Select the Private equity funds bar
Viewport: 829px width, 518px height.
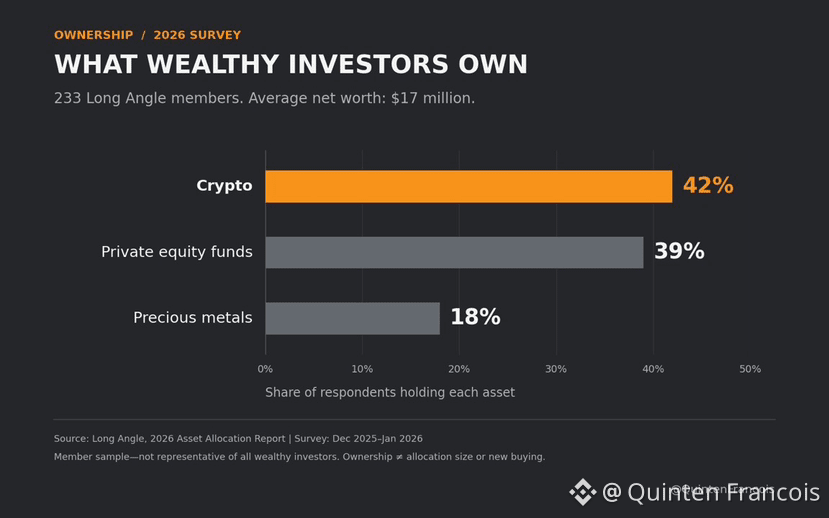[x=454, y=252]
